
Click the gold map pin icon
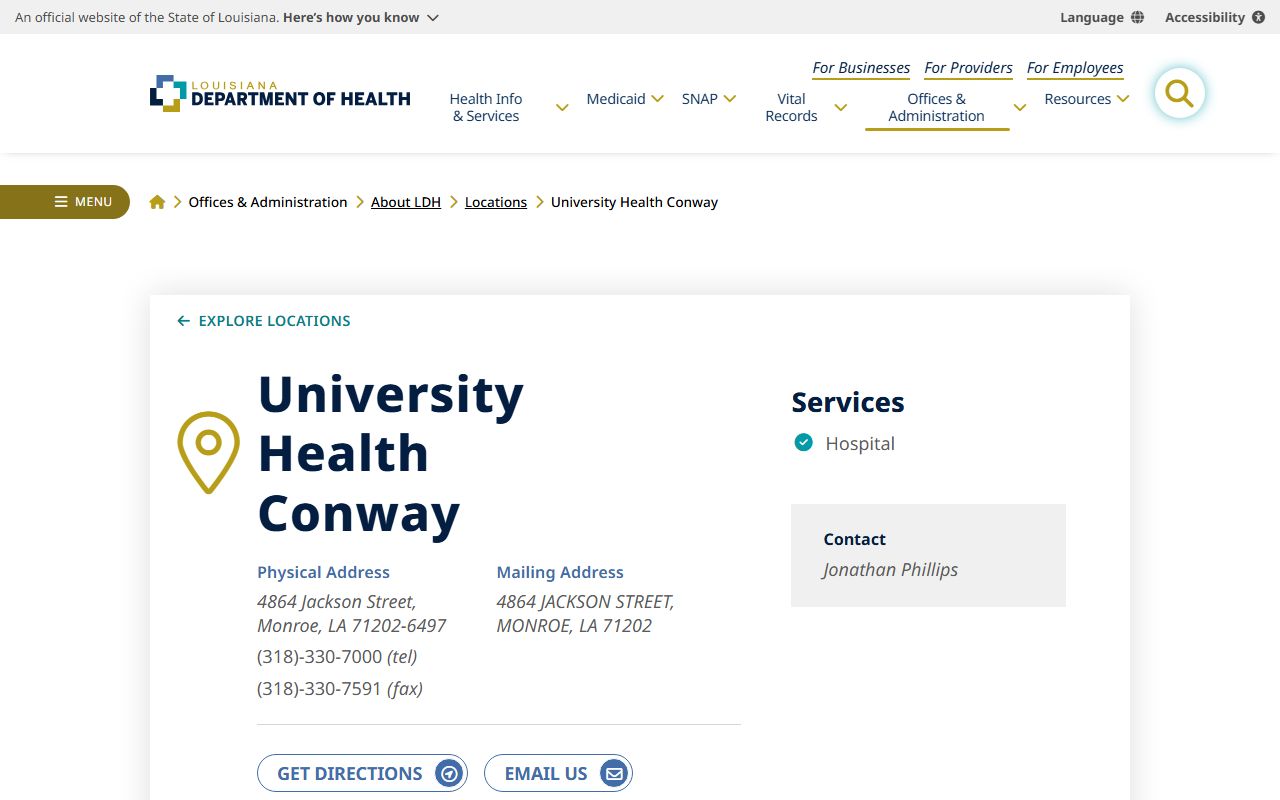pyautogui.click(x=208, y=452)
